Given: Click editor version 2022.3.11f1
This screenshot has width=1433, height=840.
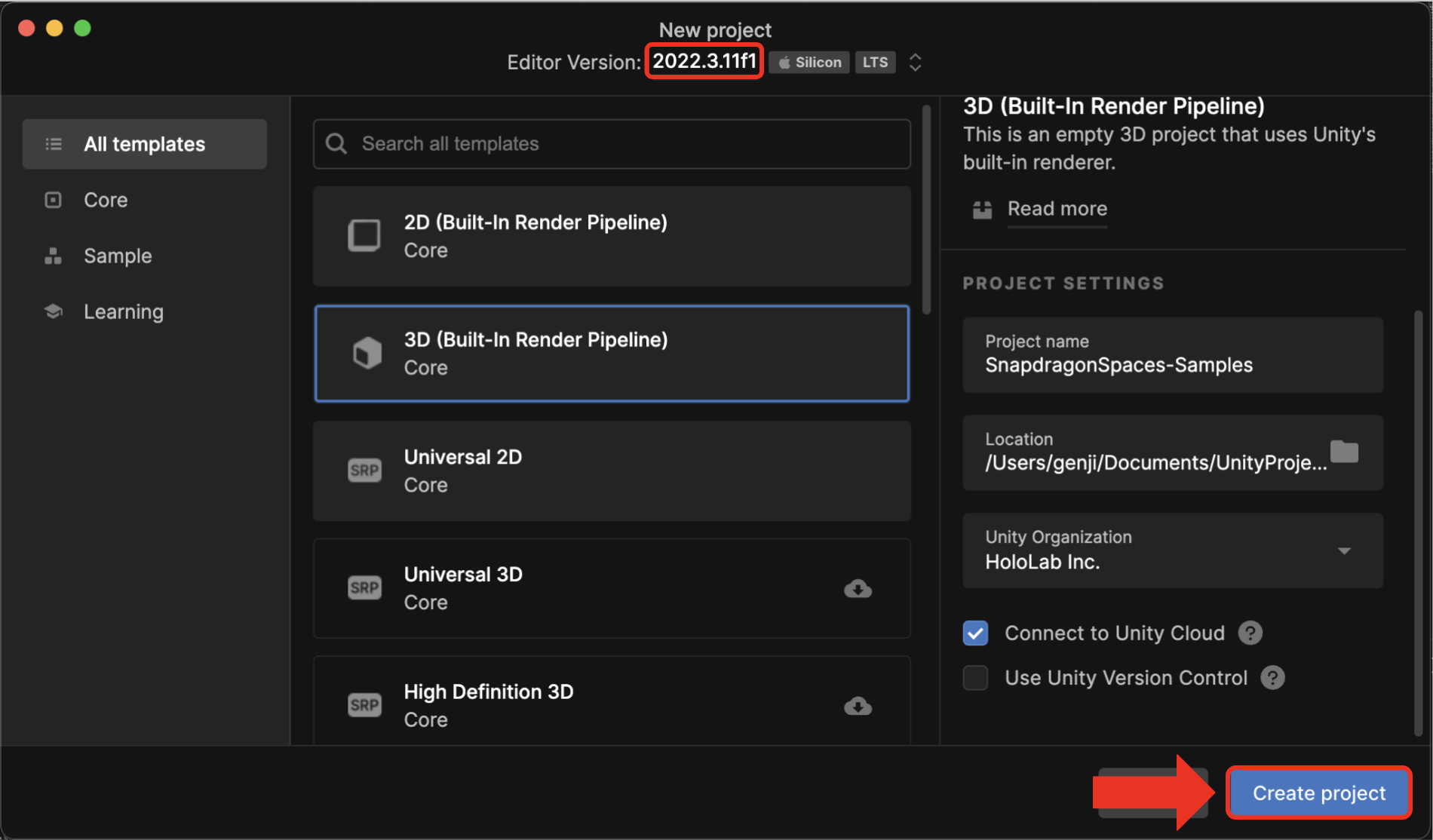Looking at the screenshot, I should click(x=704, y=61).
